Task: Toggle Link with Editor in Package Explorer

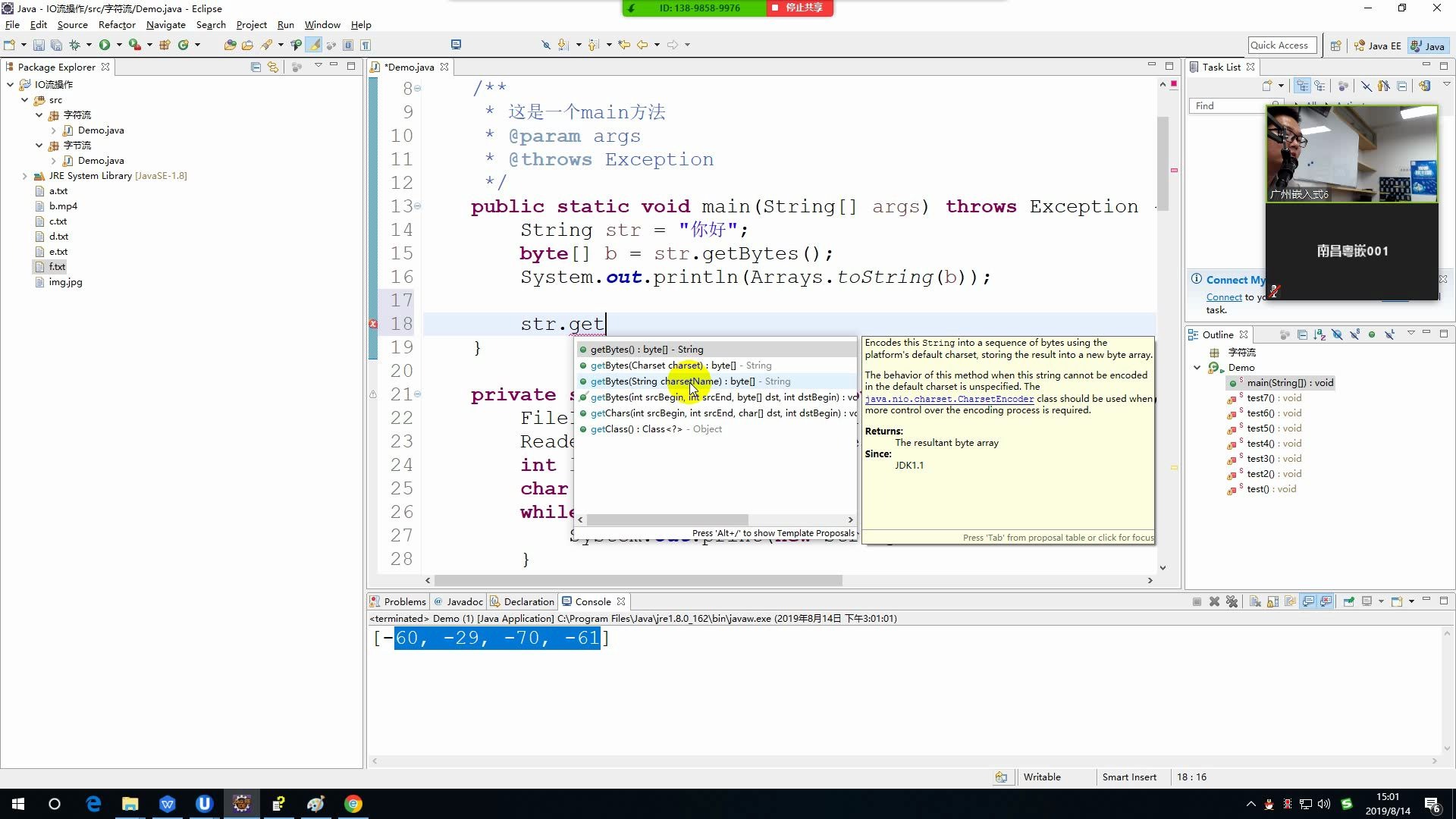Action: pos(273,67)
